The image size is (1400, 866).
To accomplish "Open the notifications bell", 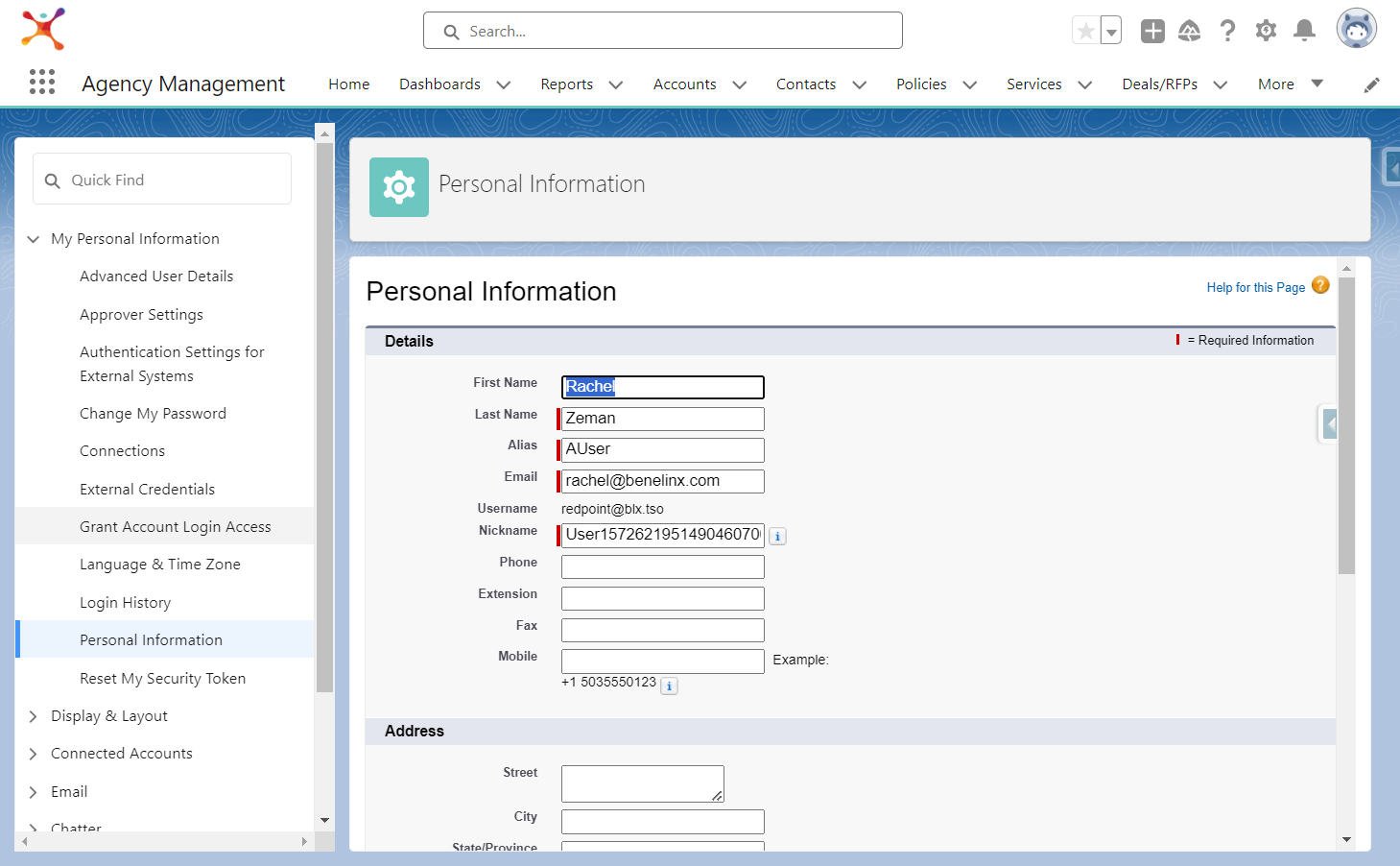I will [x=1304, y=31].
